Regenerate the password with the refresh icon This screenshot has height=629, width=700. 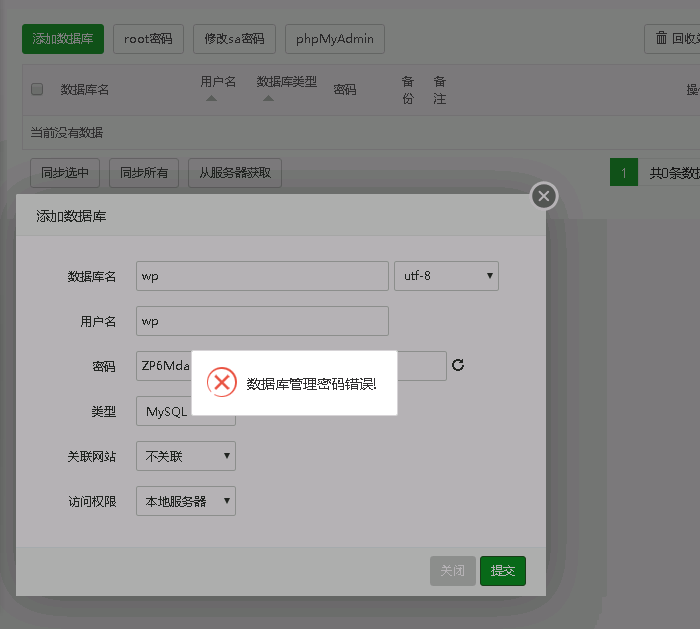click(458, 365)
